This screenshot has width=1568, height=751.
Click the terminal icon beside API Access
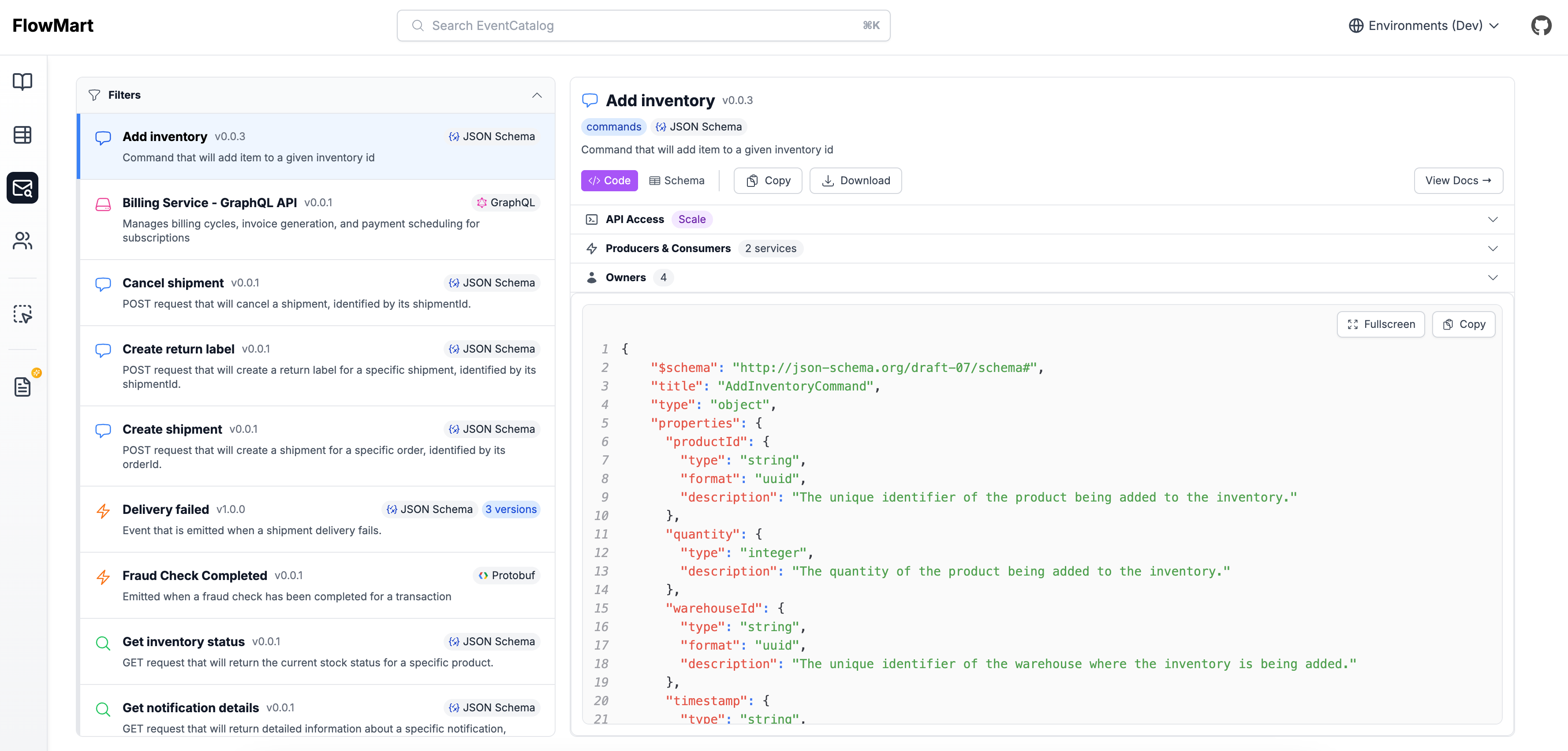pos(592,219)
